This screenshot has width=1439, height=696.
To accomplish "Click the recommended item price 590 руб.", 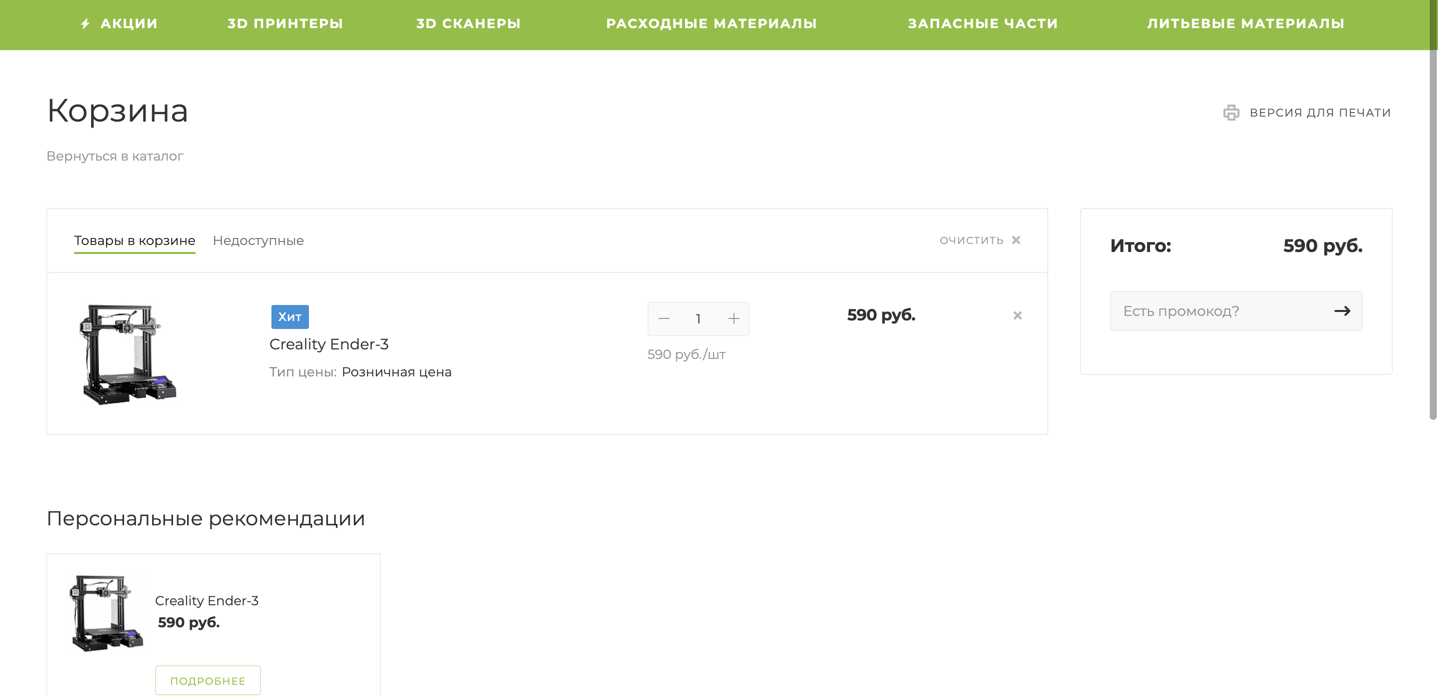I will click(189, 623).
